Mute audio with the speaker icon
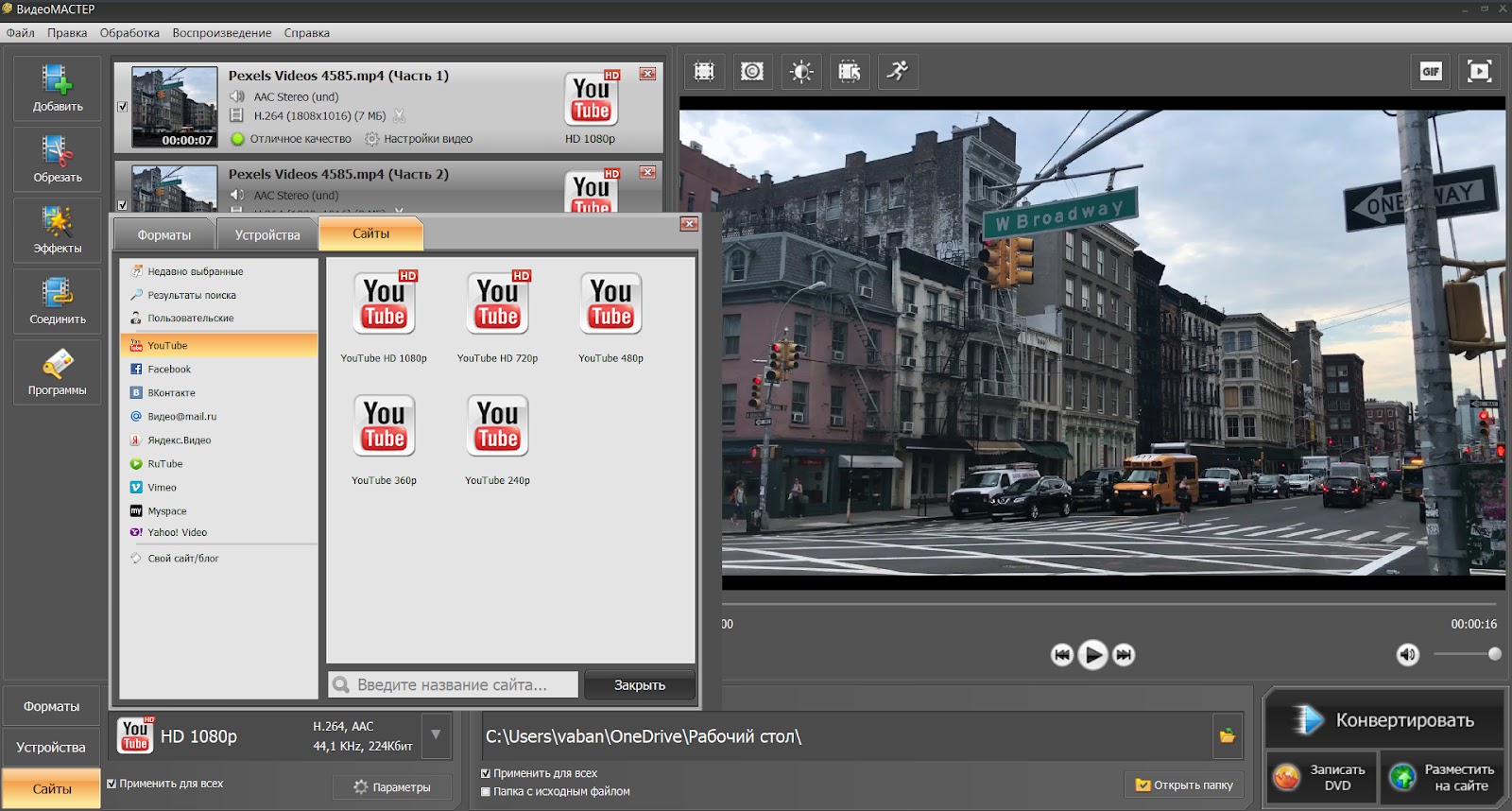The height and width of the screenshot is (811, 1512). tap(1407, 654)
